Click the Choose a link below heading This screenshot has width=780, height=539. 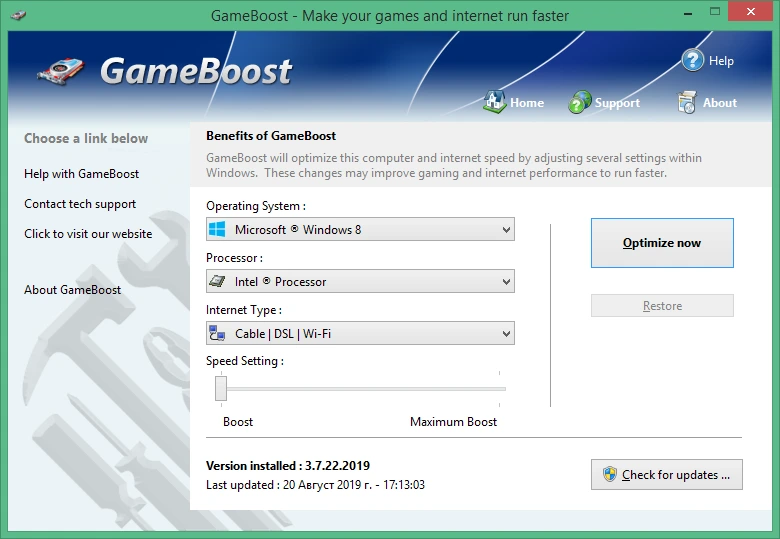86,138
